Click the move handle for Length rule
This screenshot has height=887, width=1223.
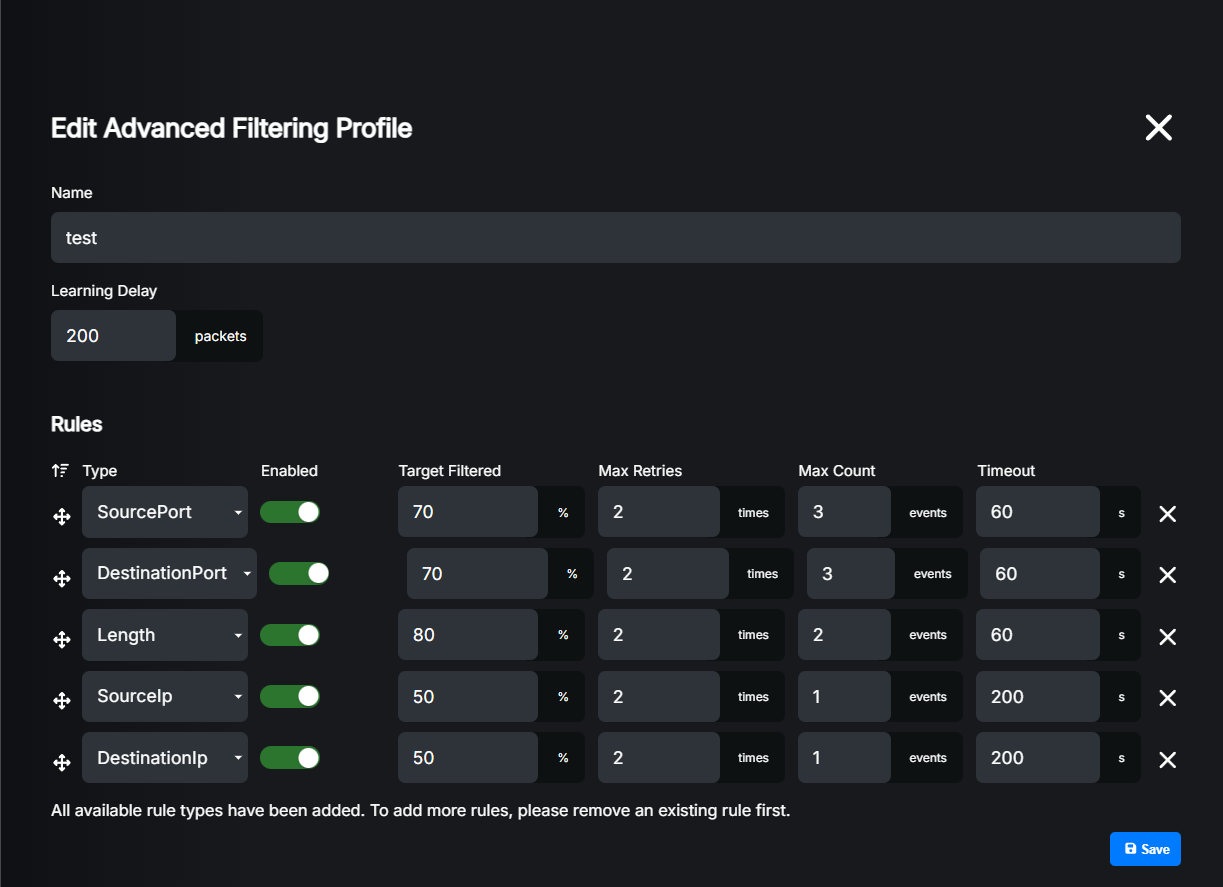pyautogui.click(x=61, y=639)
